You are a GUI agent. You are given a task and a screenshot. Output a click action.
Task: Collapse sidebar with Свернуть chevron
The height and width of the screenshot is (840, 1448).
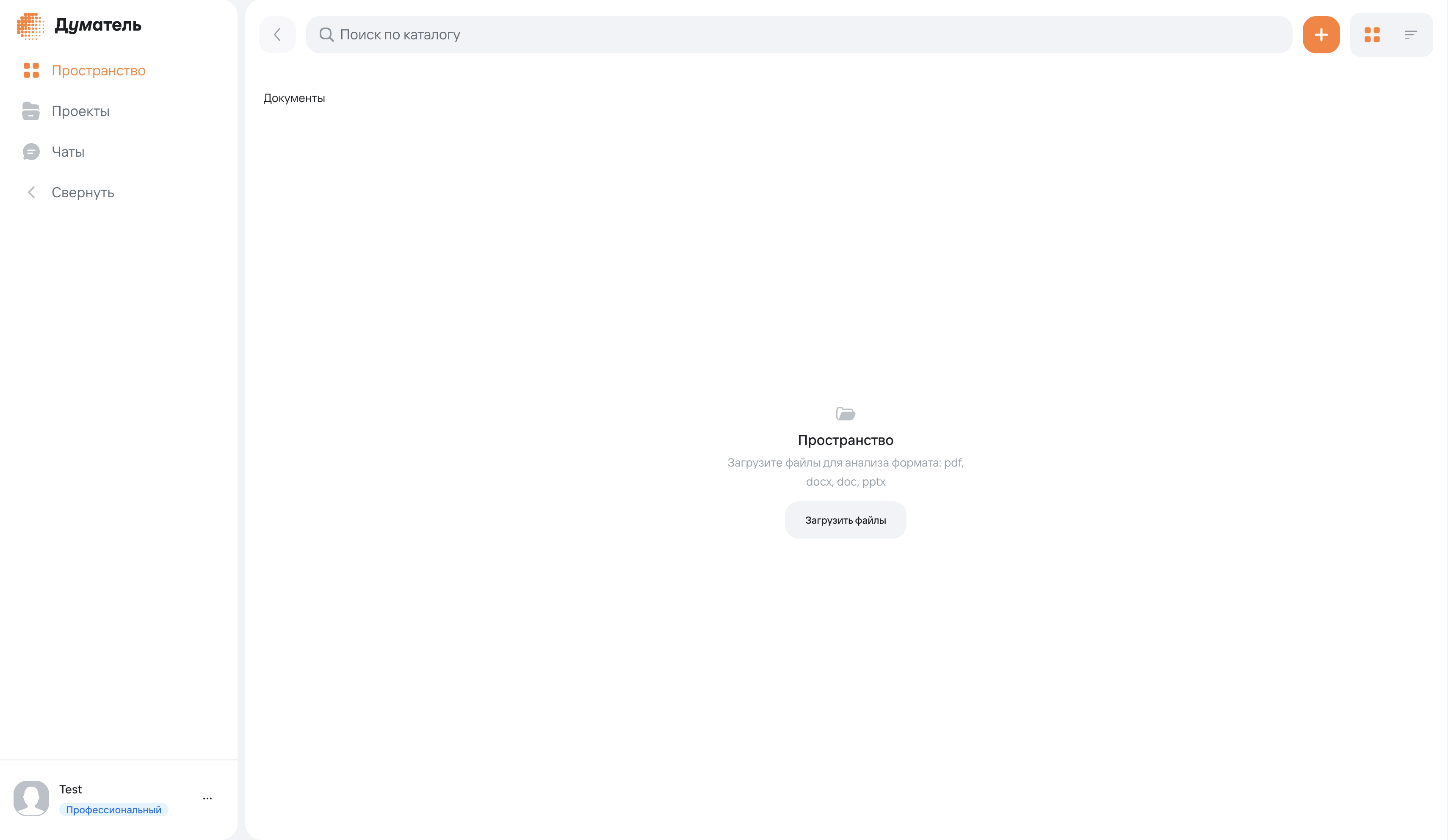(32, 193)
